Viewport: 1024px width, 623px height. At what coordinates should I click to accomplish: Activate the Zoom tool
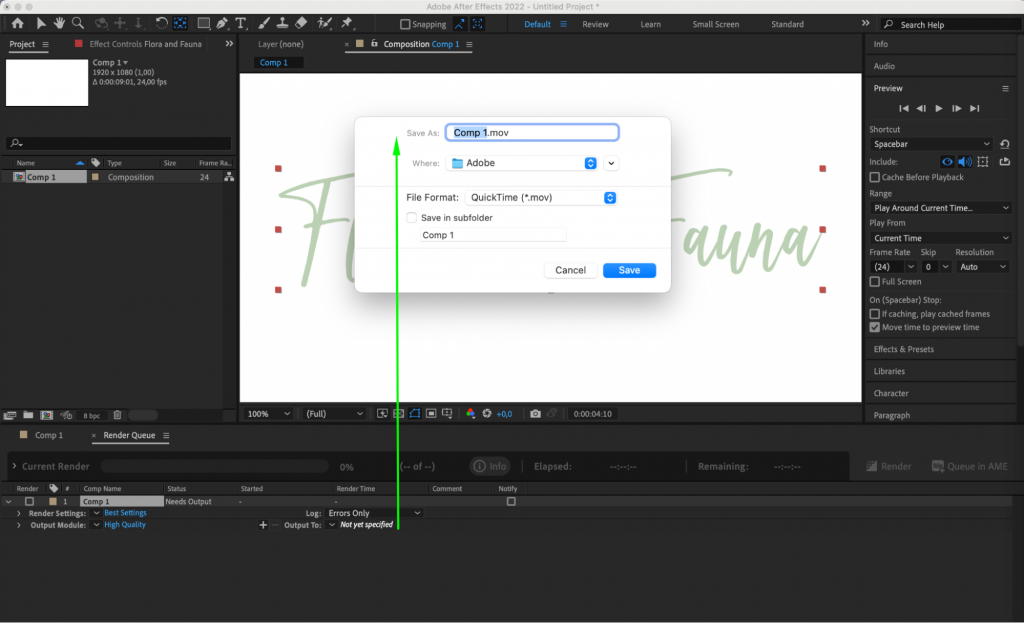(x=77, y=24)
